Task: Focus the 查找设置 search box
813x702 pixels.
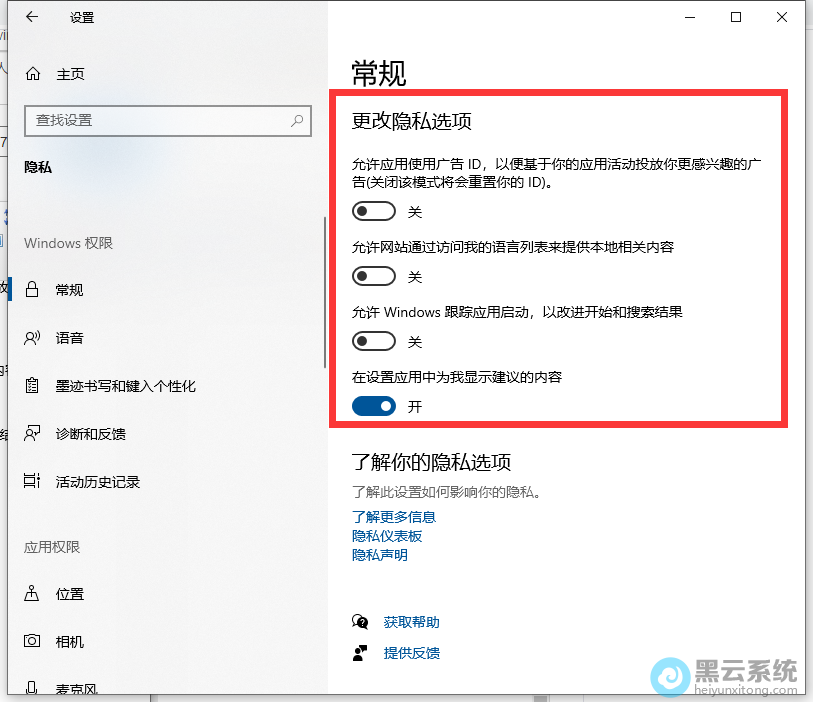Action: [x=155, y=120]
